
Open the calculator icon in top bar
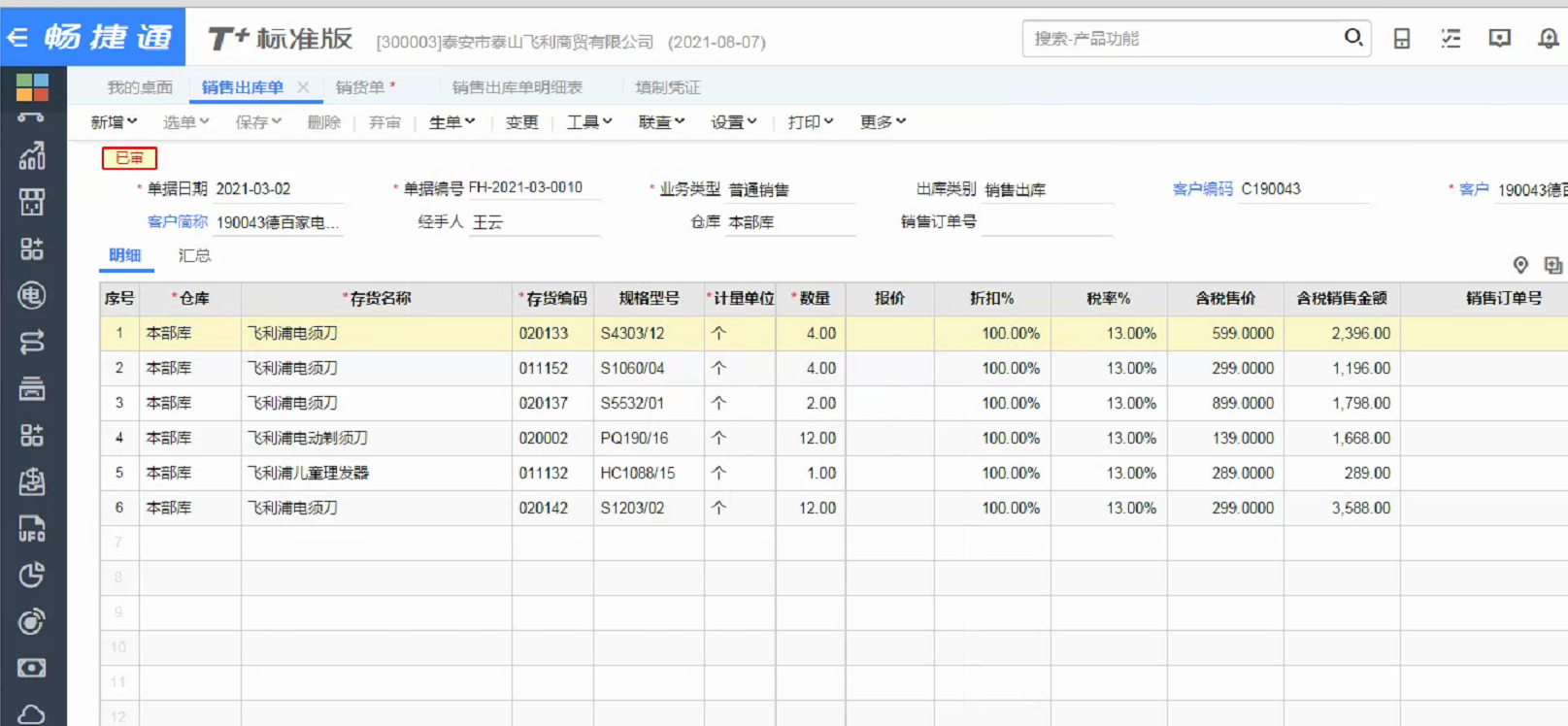point(1402,39)
